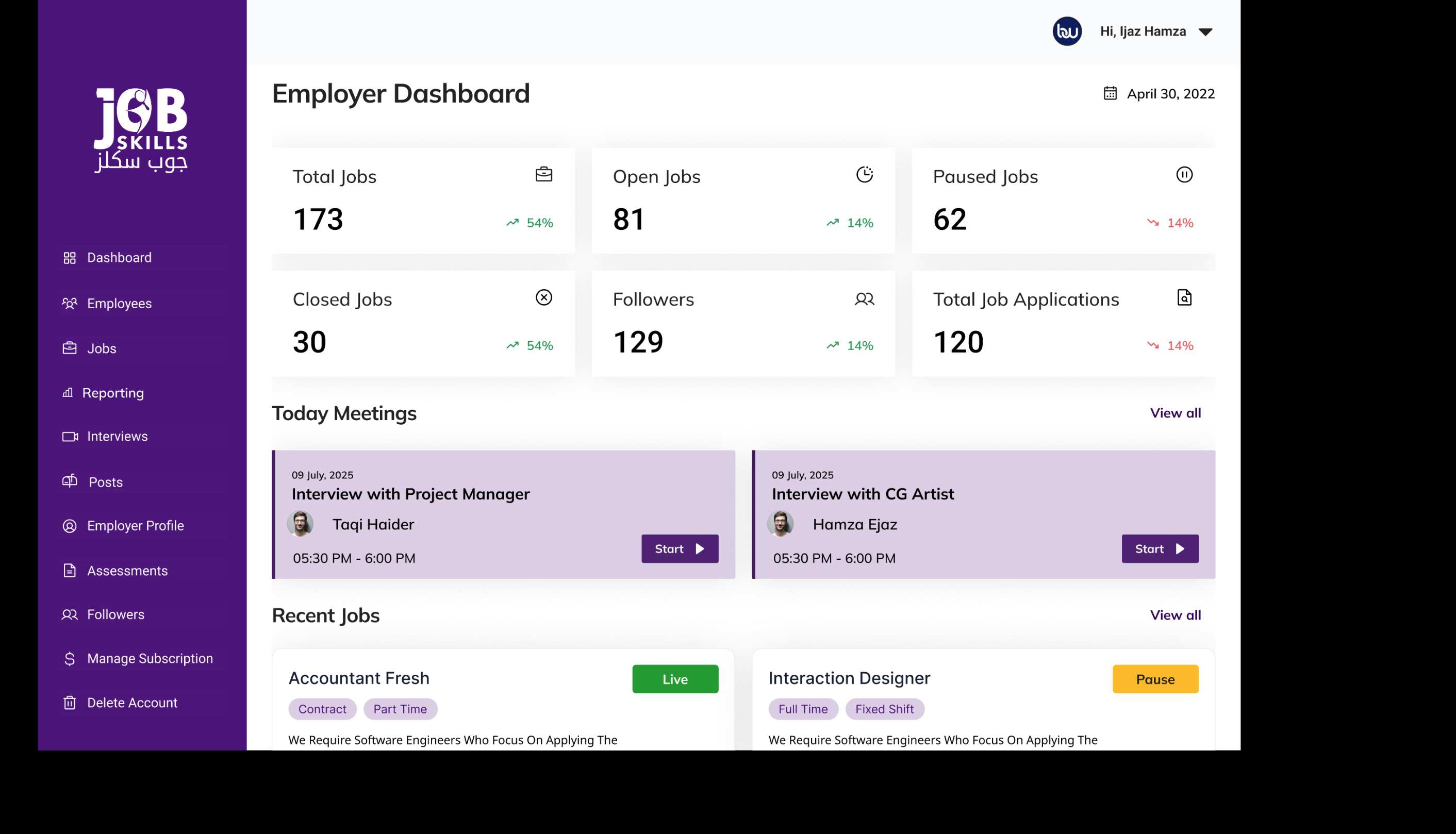
Task: Select Delete Account in the sidebar
Action: [x=132, y=702]
